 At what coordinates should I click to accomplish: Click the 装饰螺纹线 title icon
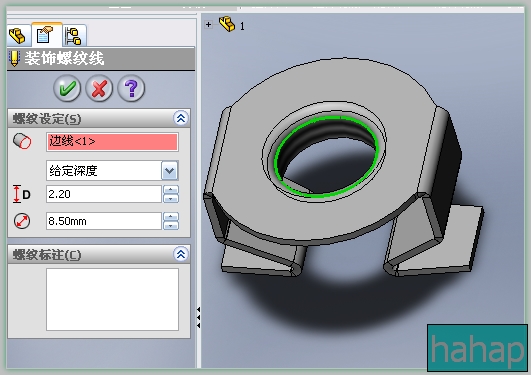[x=14, y=59]
